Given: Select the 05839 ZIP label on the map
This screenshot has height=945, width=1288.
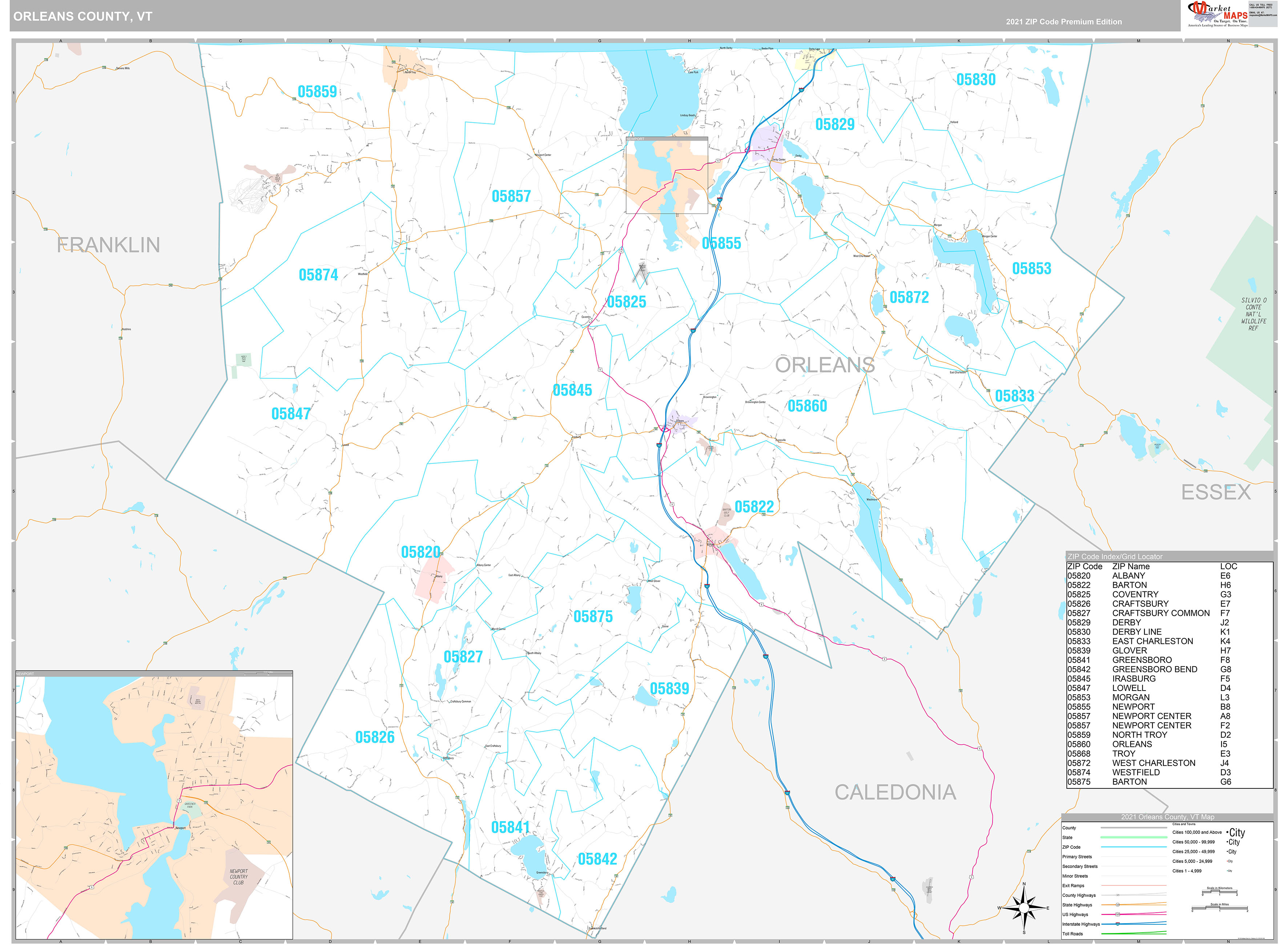Looking at the screenshot, I should pos(669,689).
